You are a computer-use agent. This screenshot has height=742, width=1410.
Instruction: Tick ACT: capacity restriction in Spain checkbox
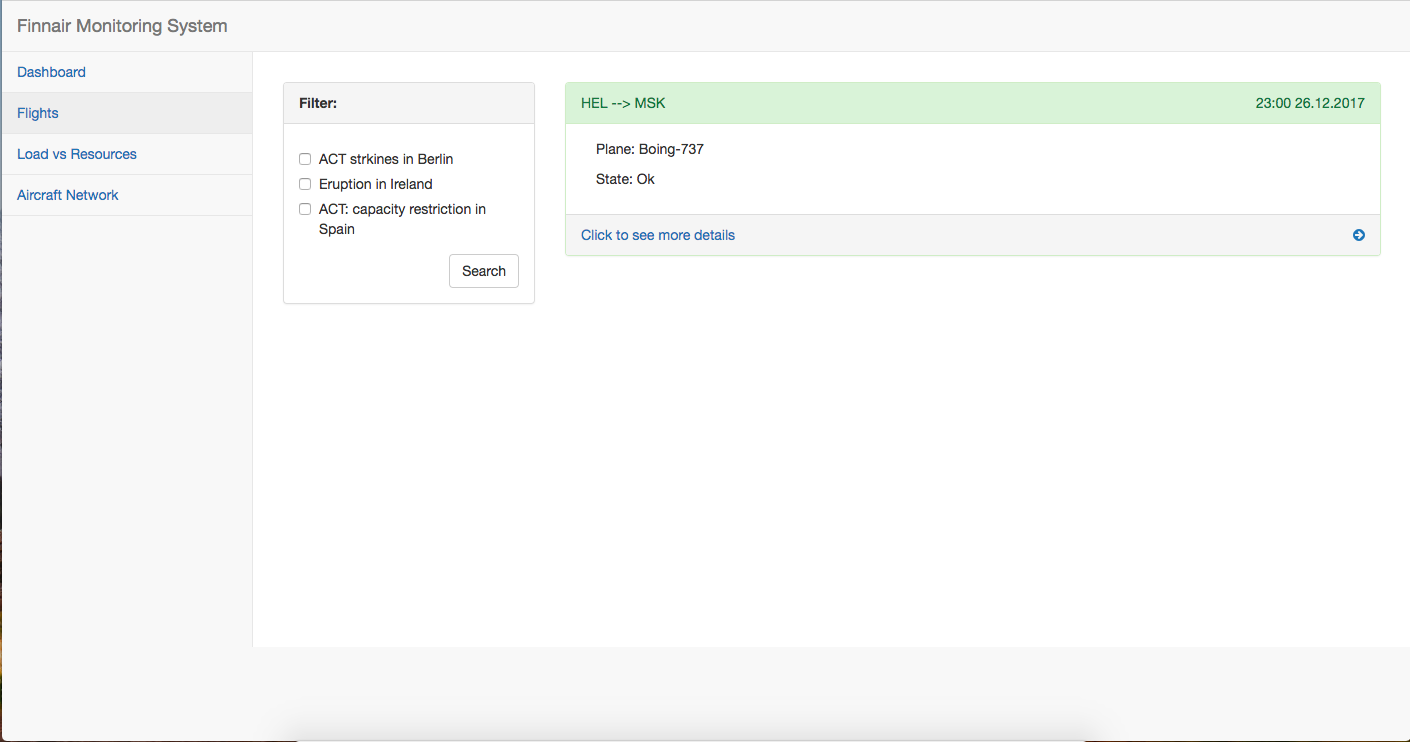tap(305, 209)
